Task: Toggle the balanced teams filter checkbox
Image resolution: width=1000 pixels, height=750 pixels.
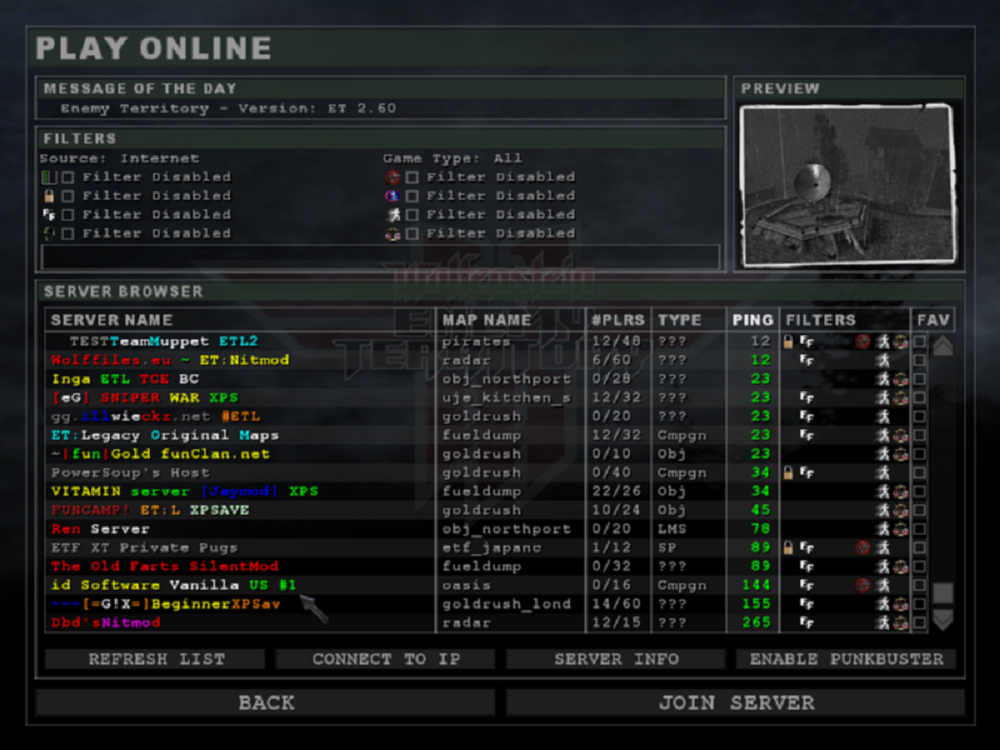Action: point(413,233)
